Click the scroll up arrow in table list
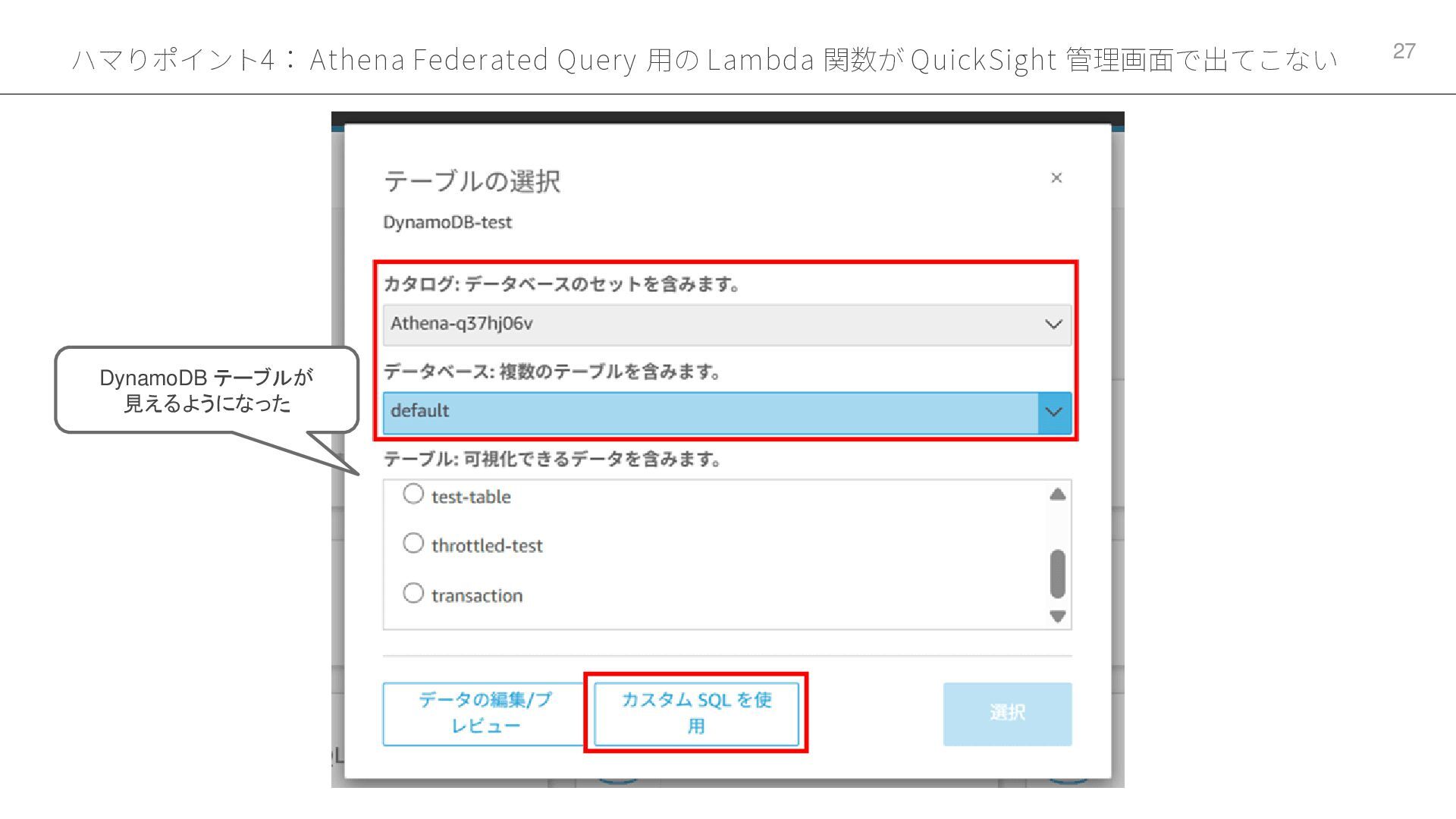The height and width of the screenshot is (819, 1456). [1058, 495]
